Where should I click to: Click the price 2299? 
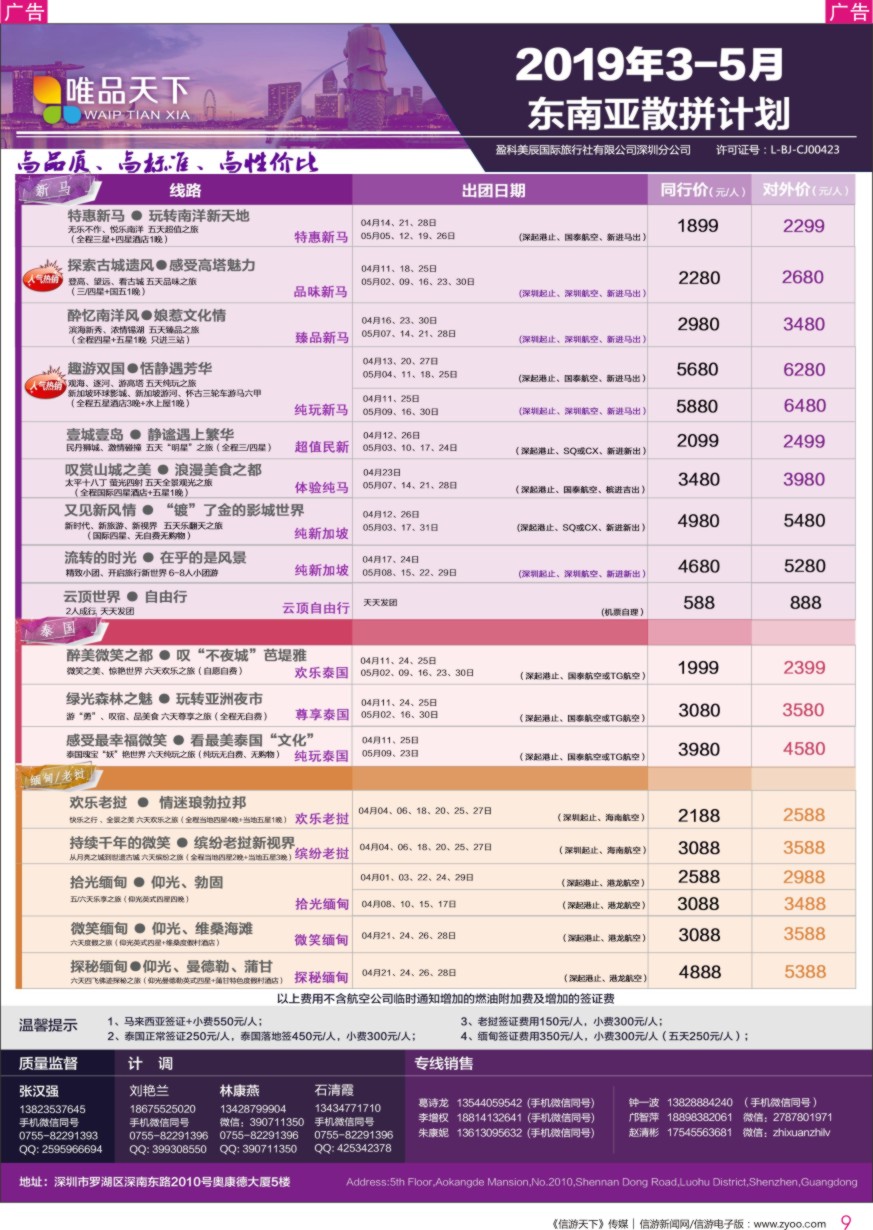coord(804,226)
